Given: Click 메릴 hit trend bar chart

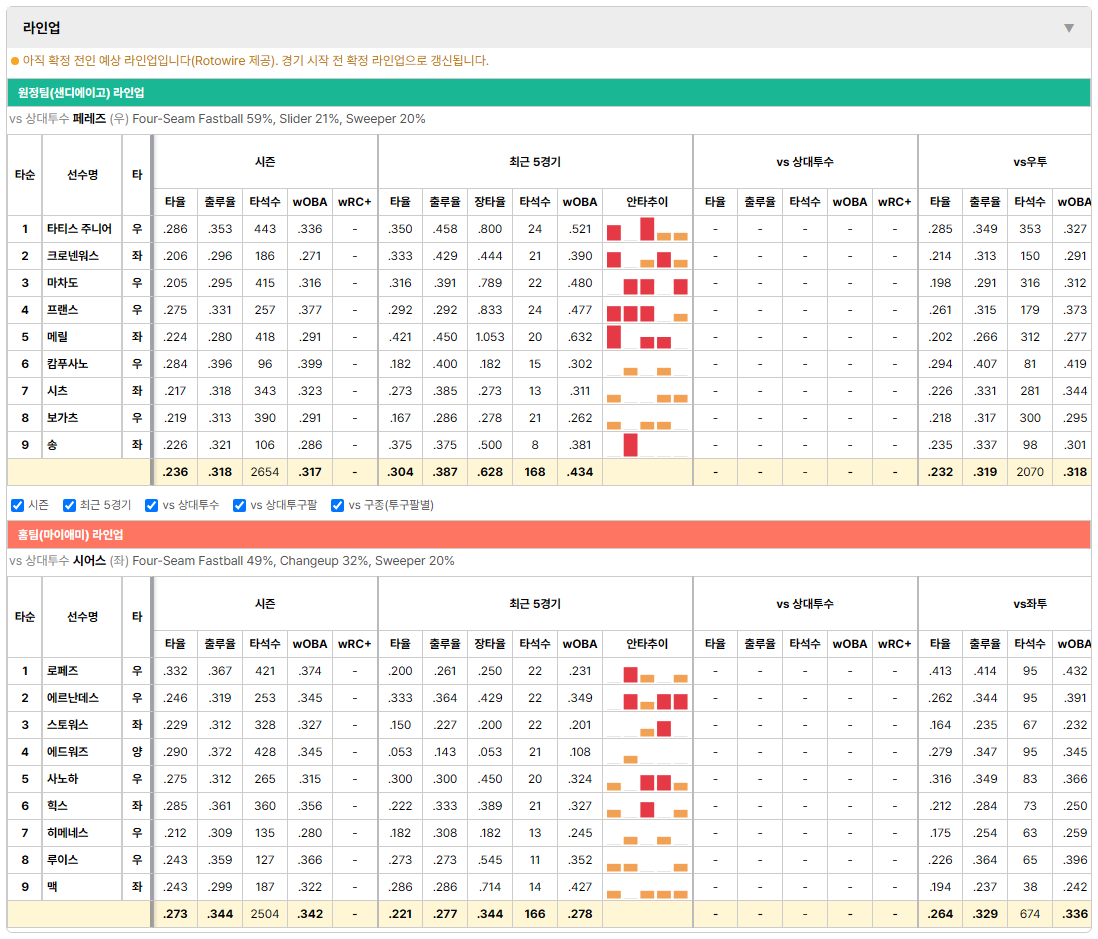Looking at the screenshot, I should click(x=647, y=337).
